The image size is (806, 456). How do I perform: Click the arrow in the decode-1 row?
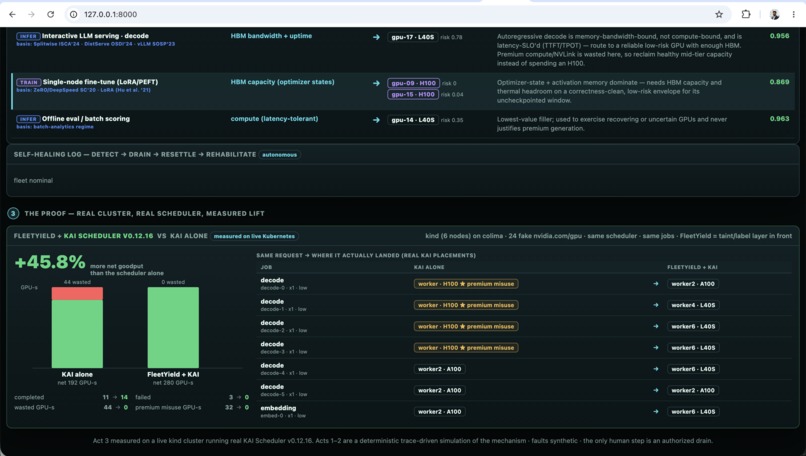point(655,305)
